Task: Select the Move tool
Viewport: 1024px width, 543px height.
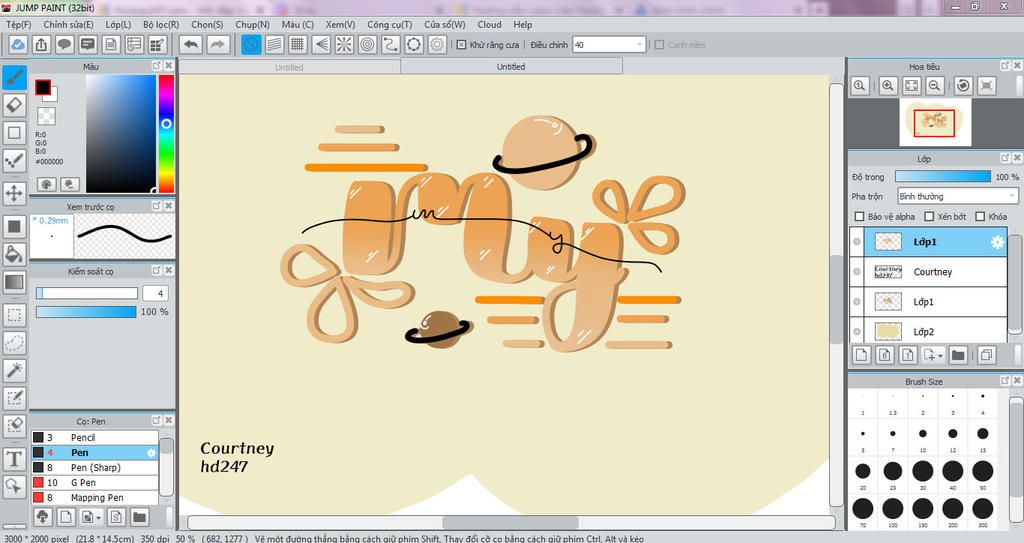Action: (14, 193)
